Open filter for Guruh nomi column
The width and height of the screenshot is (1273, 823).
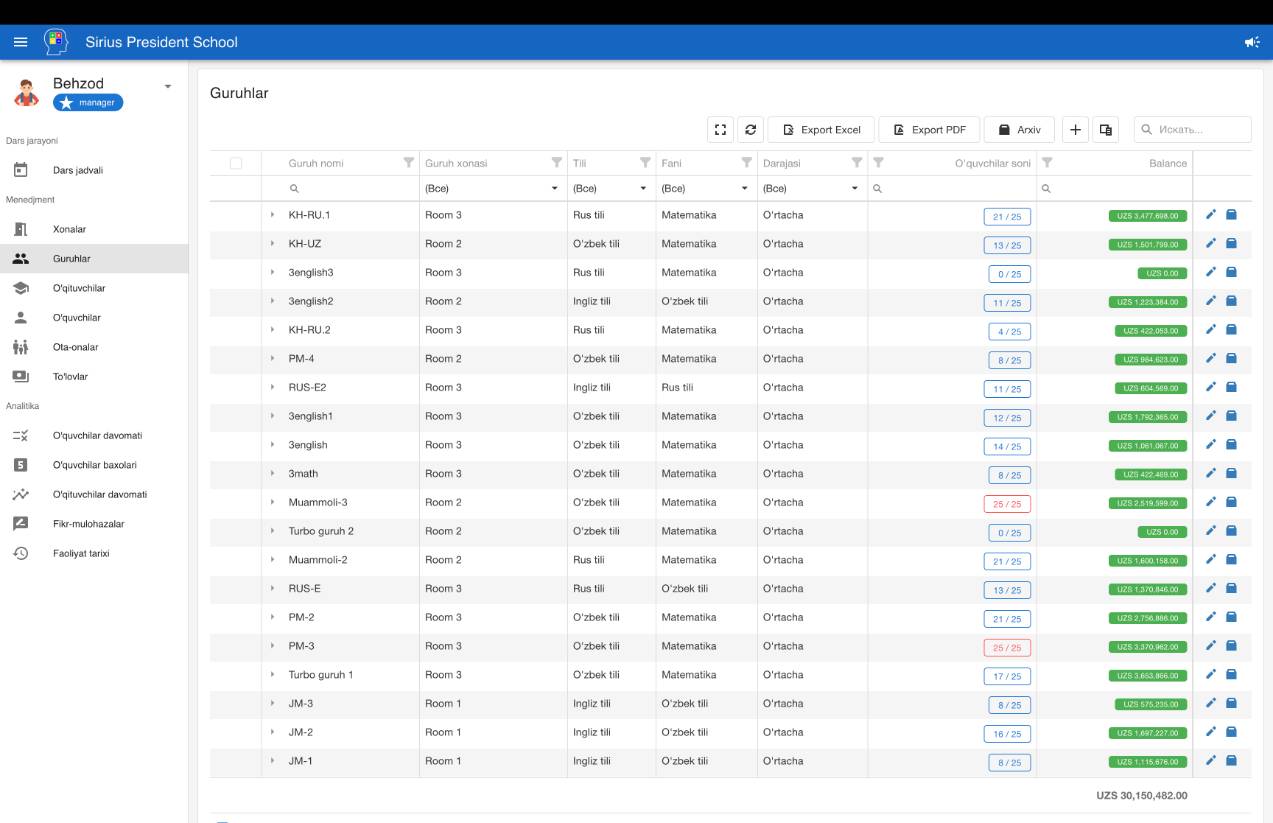408,162
